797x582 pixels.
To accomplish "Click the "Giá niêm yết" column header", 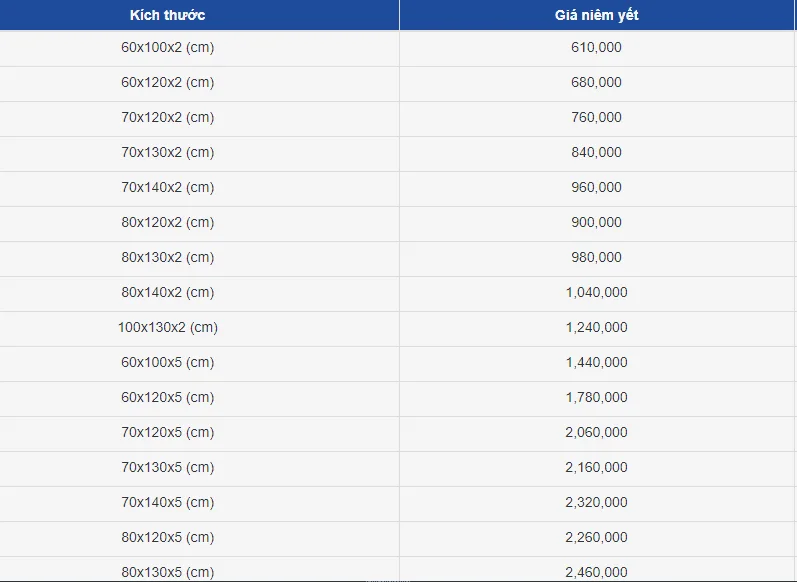I will click(597, 15).
